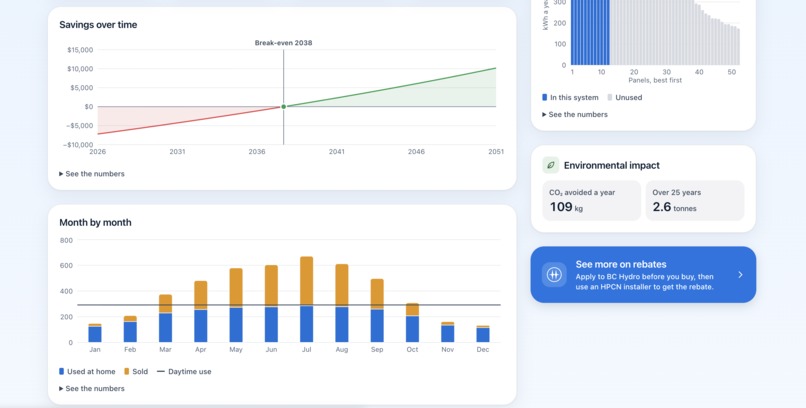Click the October bar in monthly chart
The image size is (806, 408).
(x=412, y=323)
